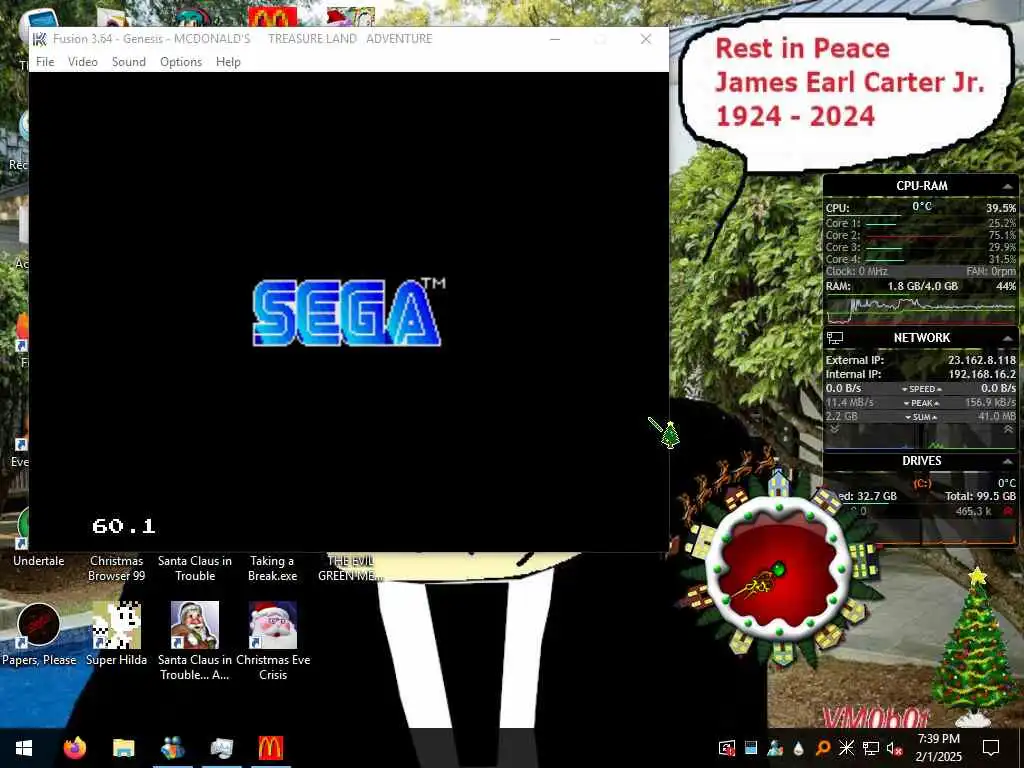This screenshot has width=1024, height=768.
Task: Select the Papers, Please desktop icon
Action: 39,633
